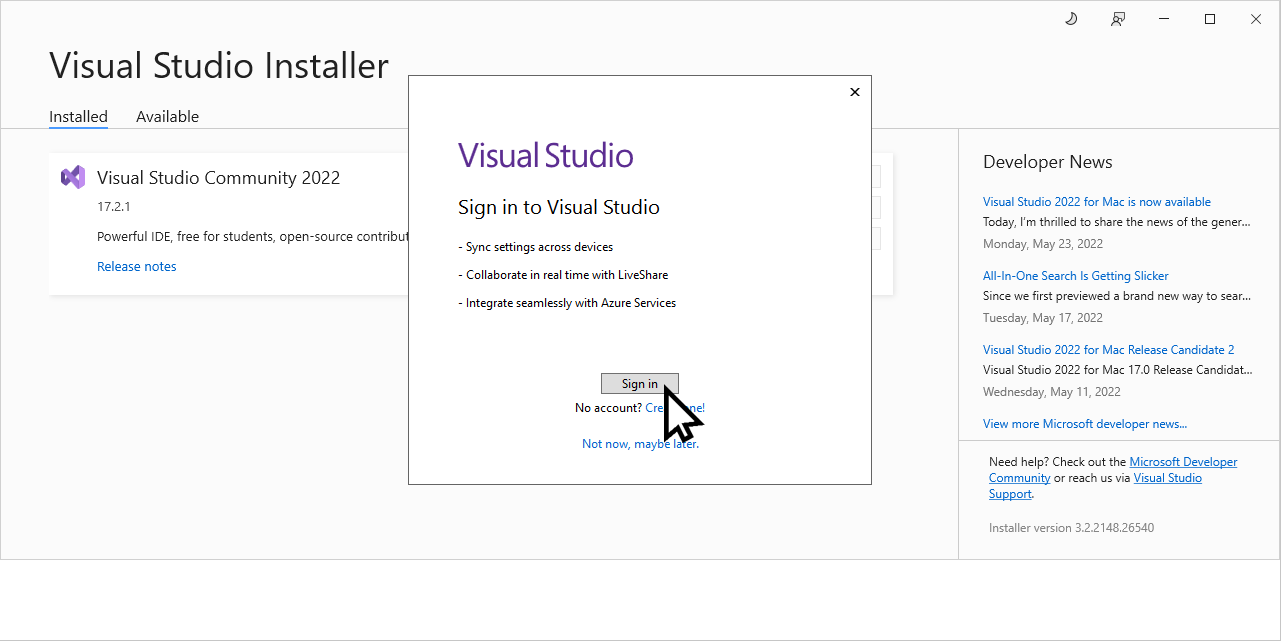Open All-In-One Search Is Getting Slicker article

click(1076, 276)
